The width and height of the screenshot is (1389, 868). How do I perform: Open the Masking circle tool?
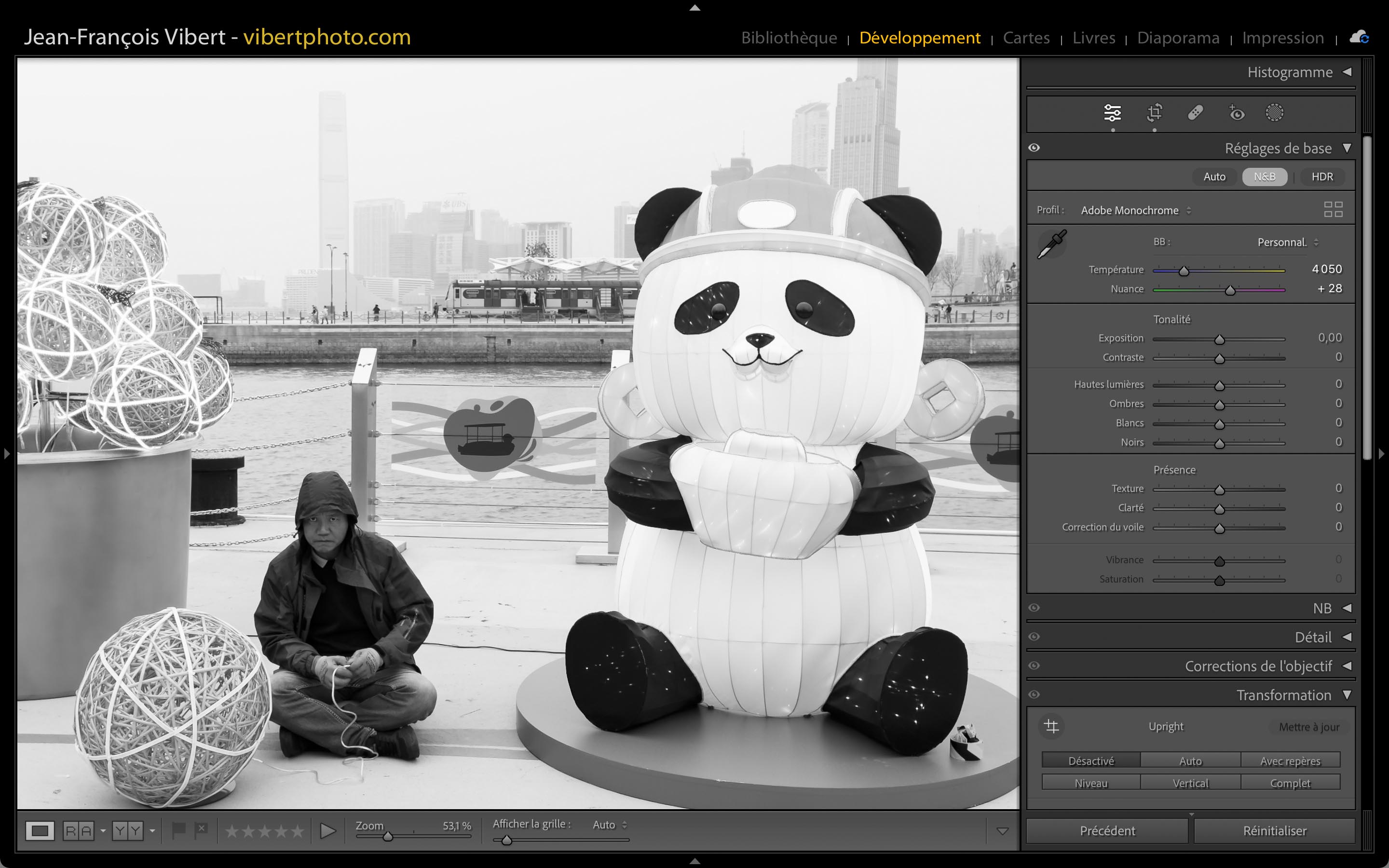(x=1274, y=113)
